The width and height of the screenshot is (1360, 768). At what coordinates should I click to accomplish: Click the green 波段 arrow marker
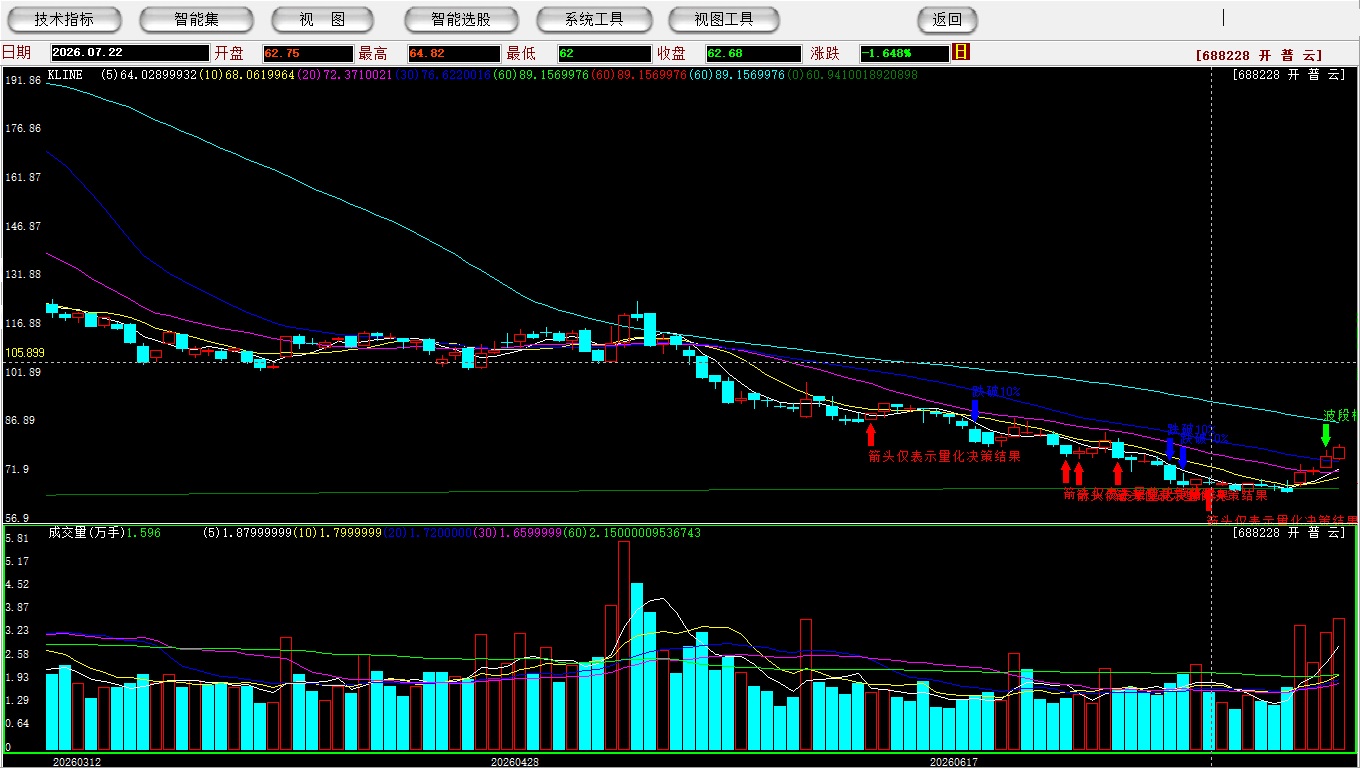tap(1326, 435)
